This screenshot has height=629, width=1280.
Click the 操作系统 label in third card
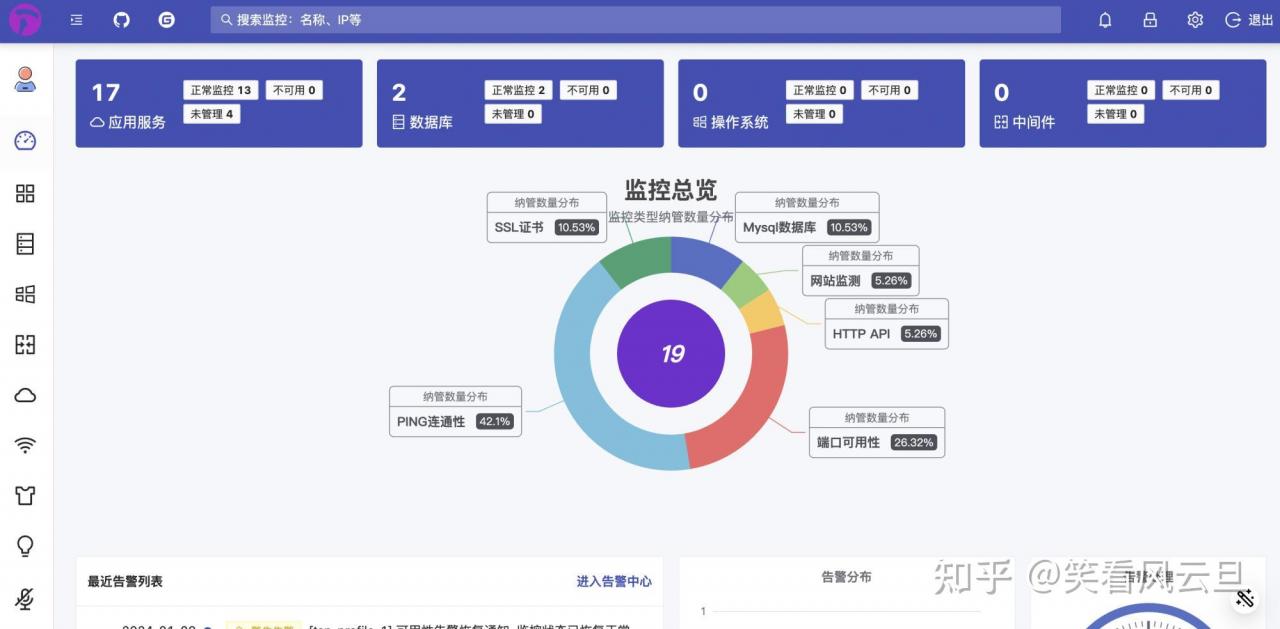731,122
